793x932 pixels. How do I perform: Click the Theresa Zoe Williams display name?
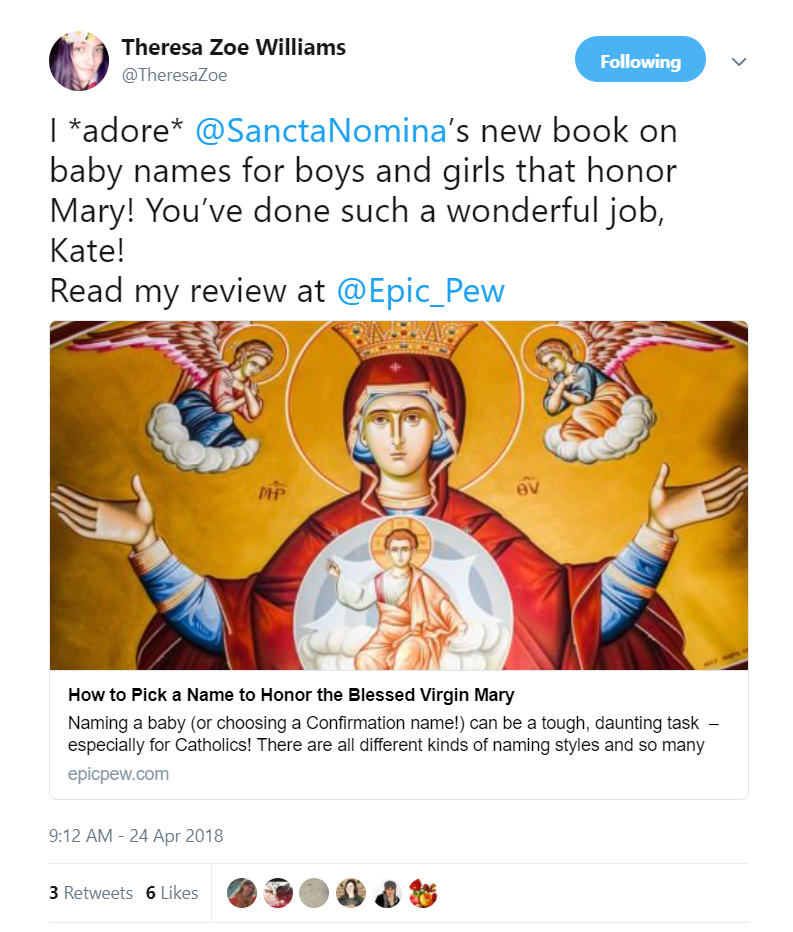[232, 47]
